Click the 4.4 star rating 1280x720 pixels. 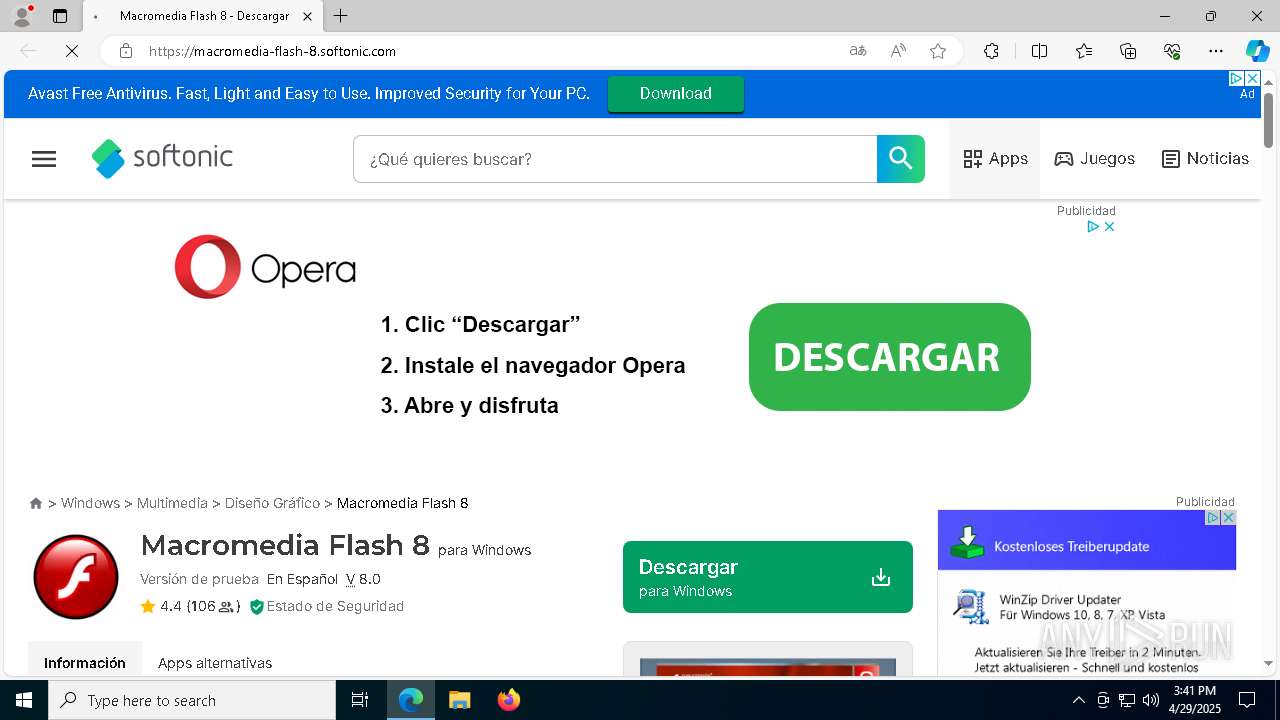tap(190, 606)
